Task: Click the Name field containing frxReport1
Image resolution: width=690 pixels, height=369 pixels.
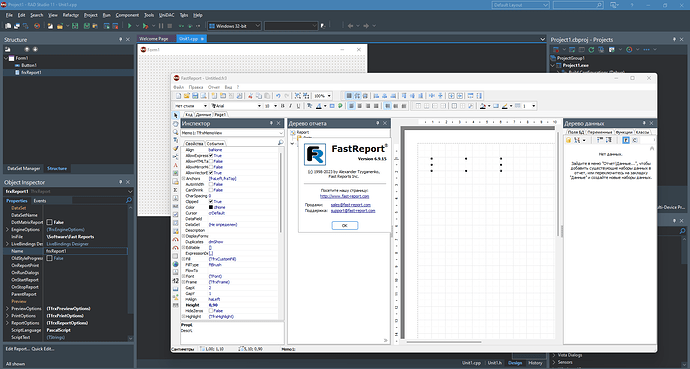Action: [86, 251]
